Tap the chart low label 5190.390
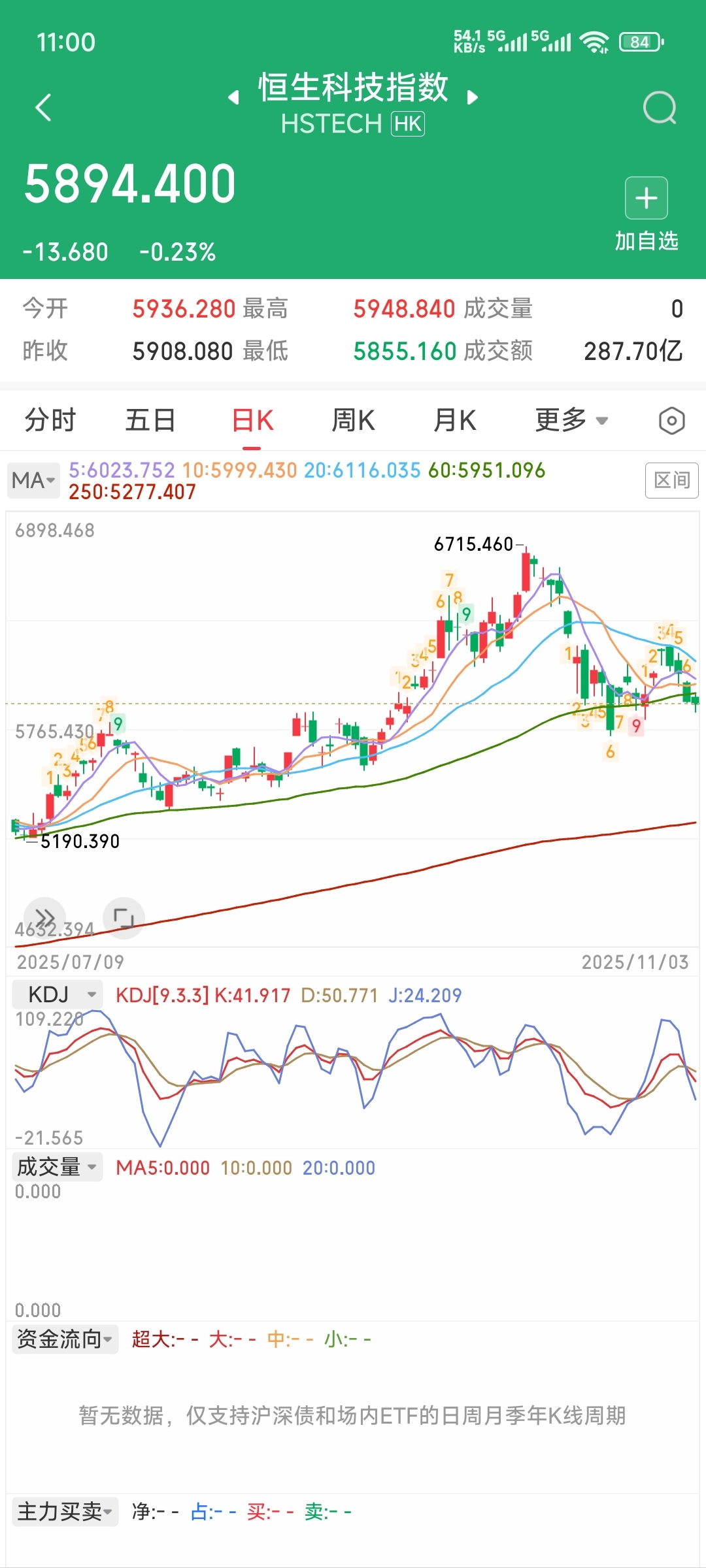The height and width of the screenshot is (1568, 706). click(x=80, y=841)
